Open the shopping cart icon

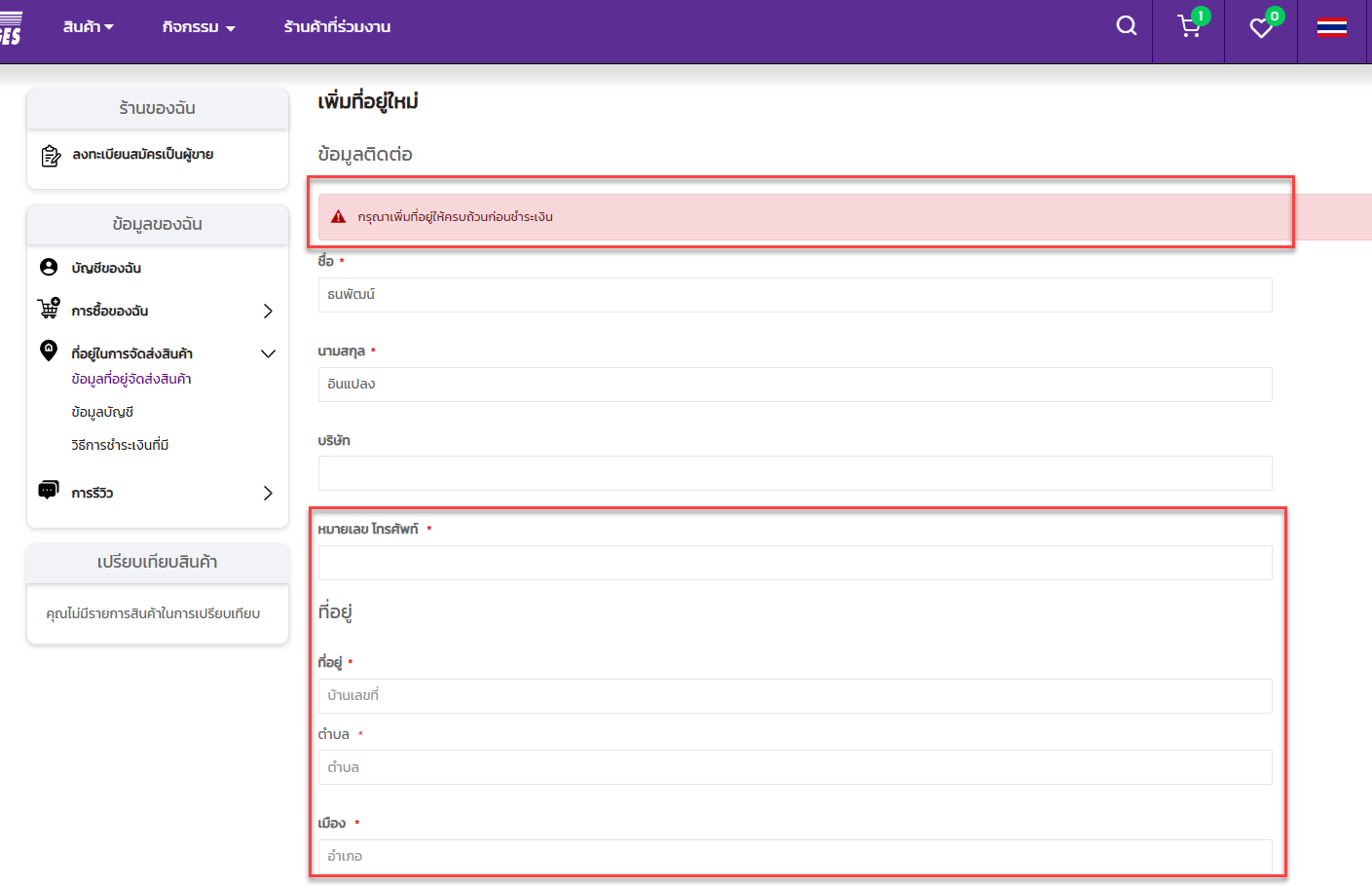pos(1189,26)
